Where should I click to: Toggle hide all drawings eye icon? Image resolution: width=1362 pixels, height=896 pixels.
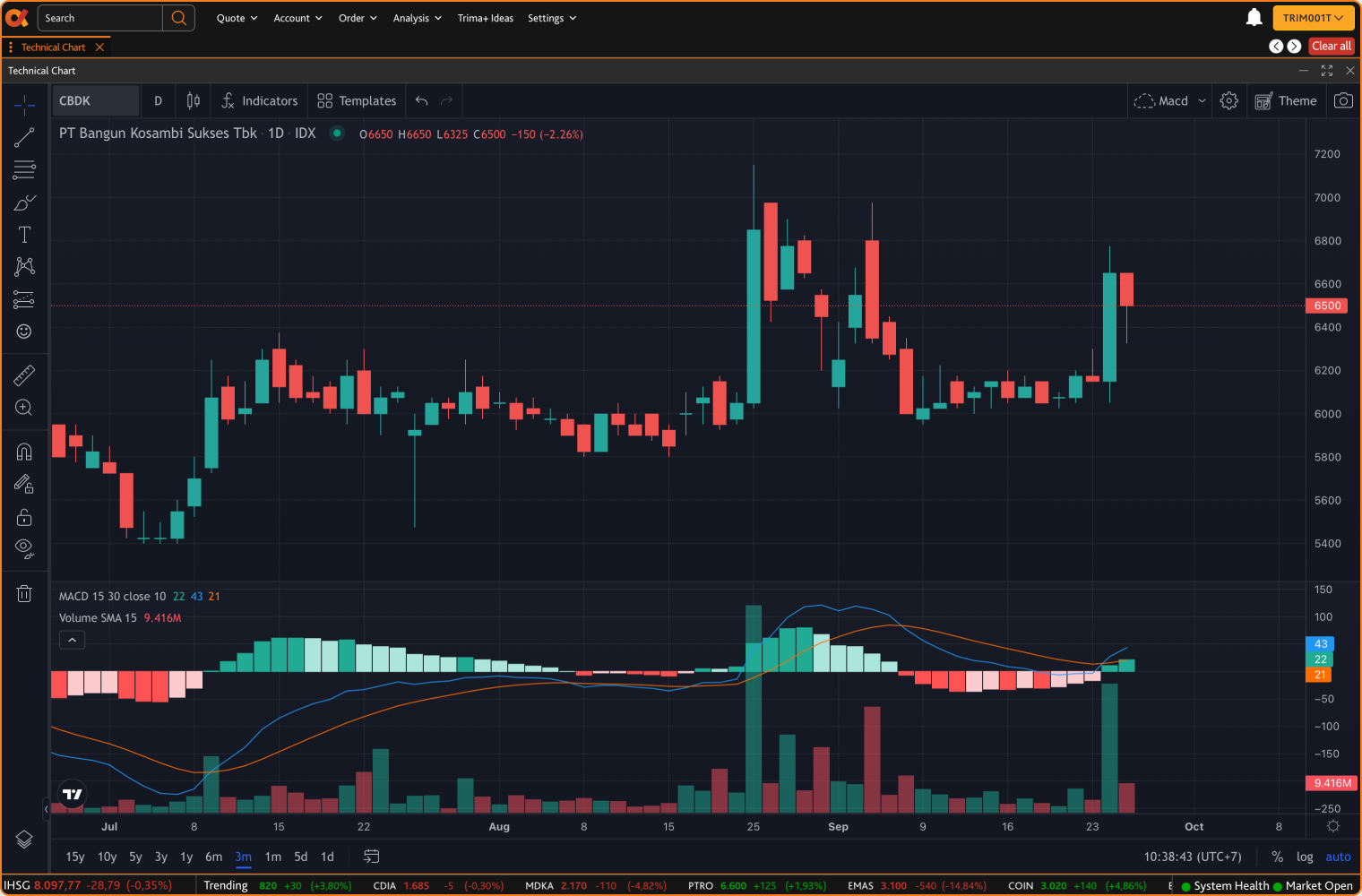(x=24, y=548)
